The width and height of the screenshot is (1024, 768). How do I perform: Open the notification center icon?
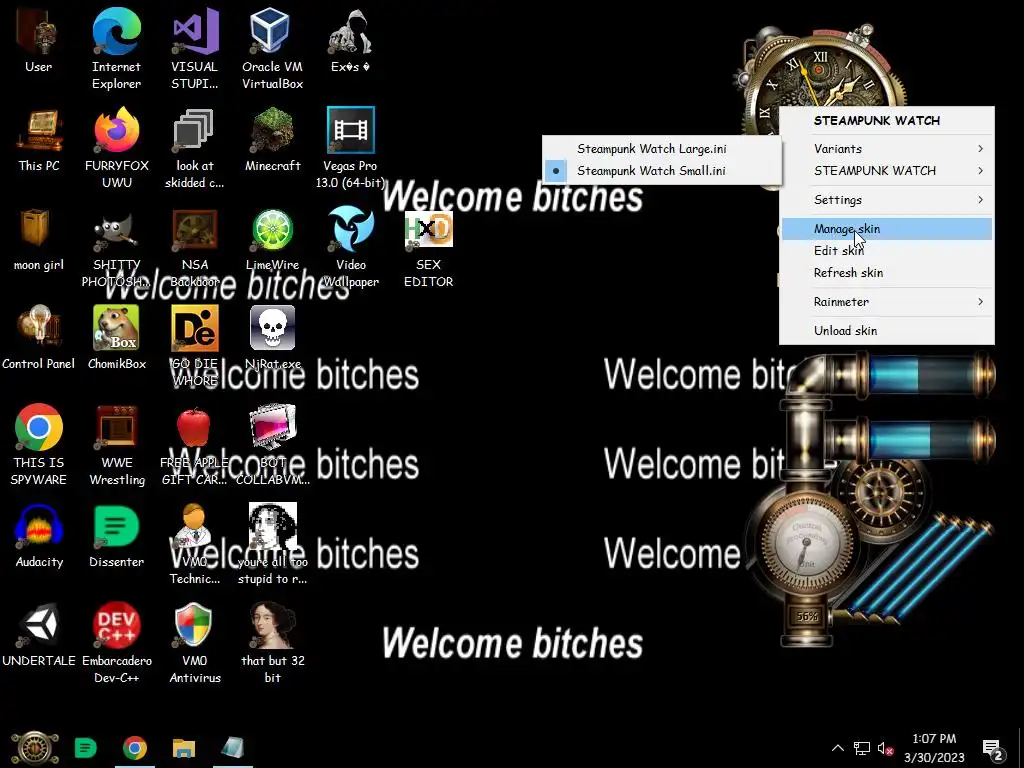993,749
